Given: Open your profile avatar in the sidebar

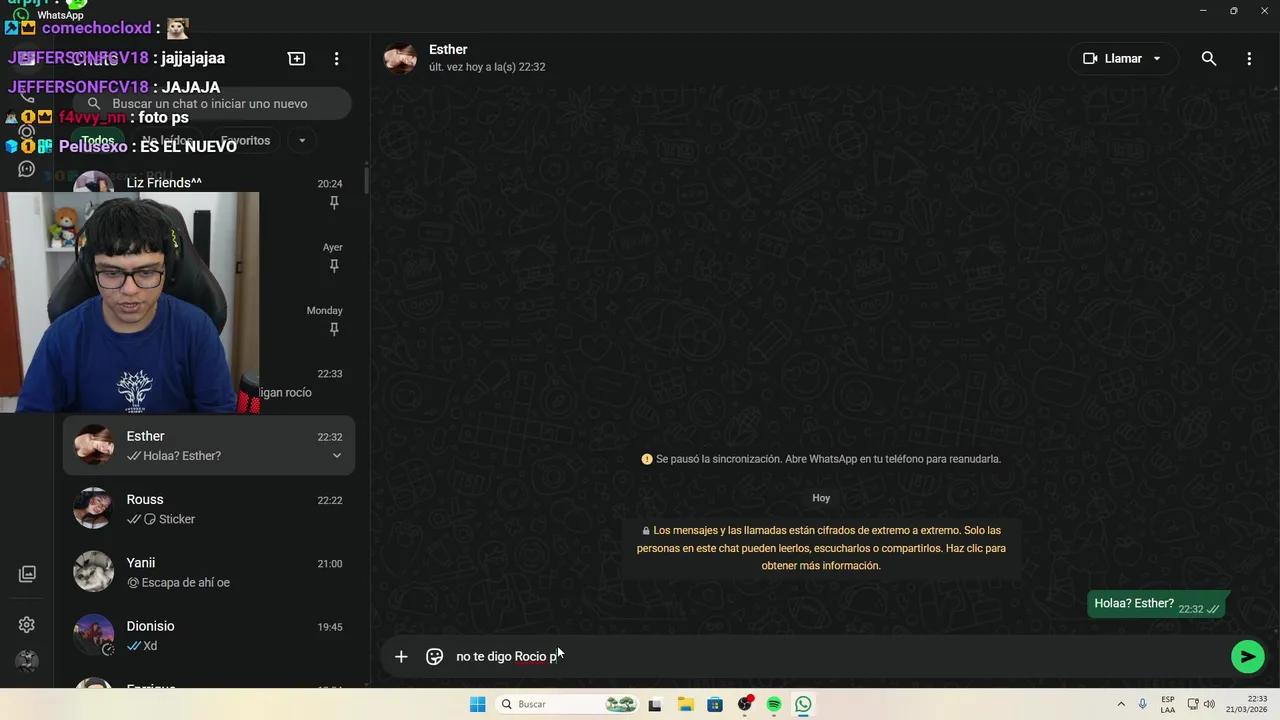Looking at the screenshot, I should pos(27,661).
